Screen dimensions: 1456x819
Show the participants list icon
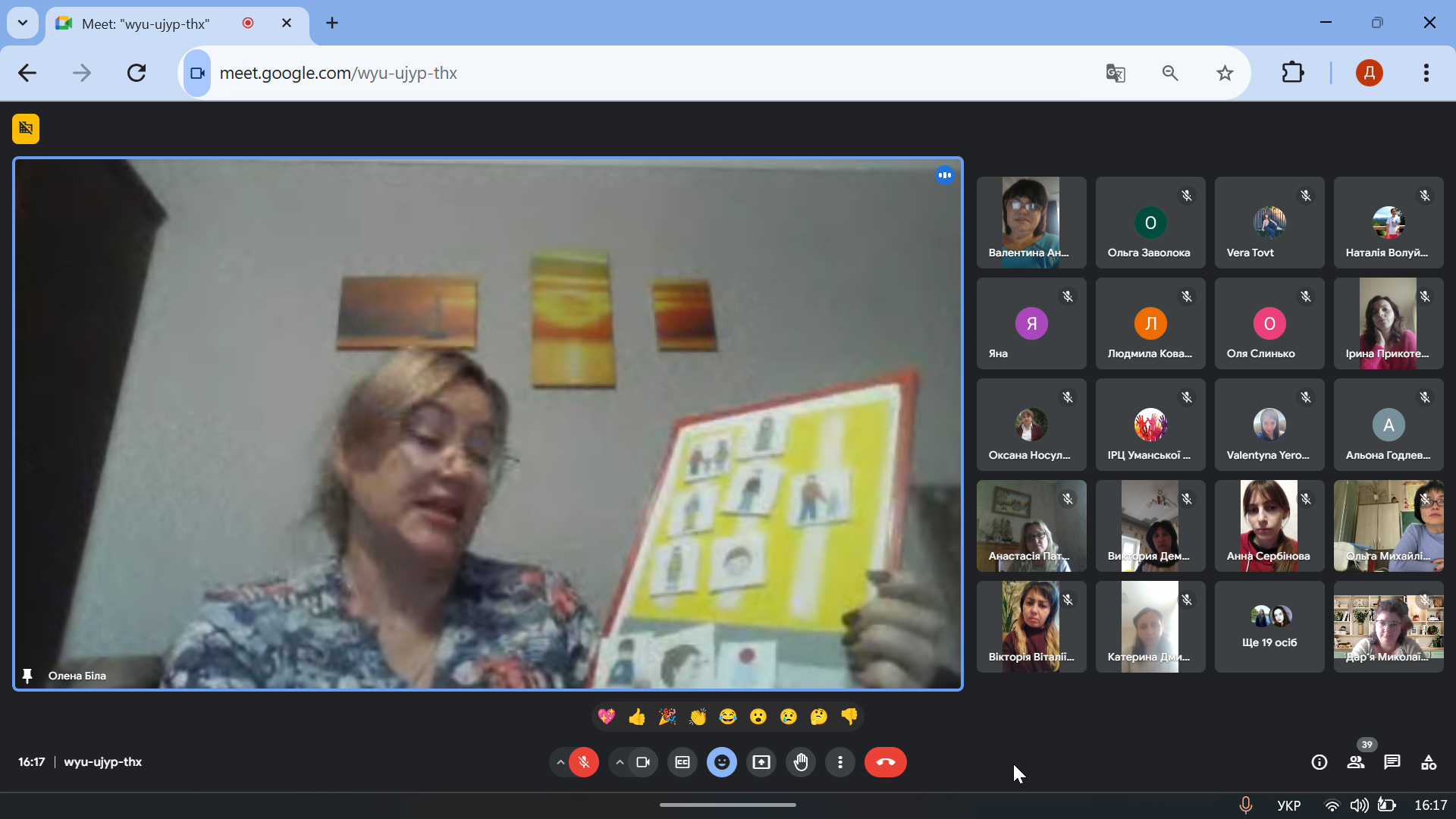pos(1355,762)
